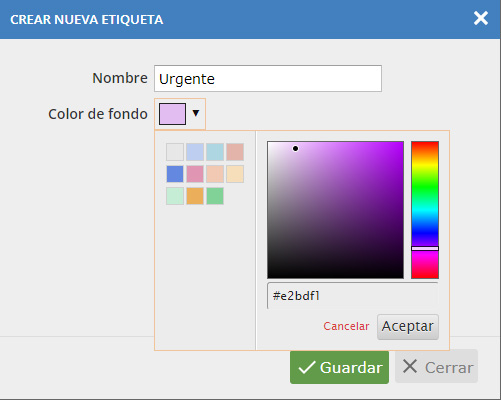Click the Nombre field containing Urgente
The width and height of the screenshot is (501, 400).
(x=268, y=79)
